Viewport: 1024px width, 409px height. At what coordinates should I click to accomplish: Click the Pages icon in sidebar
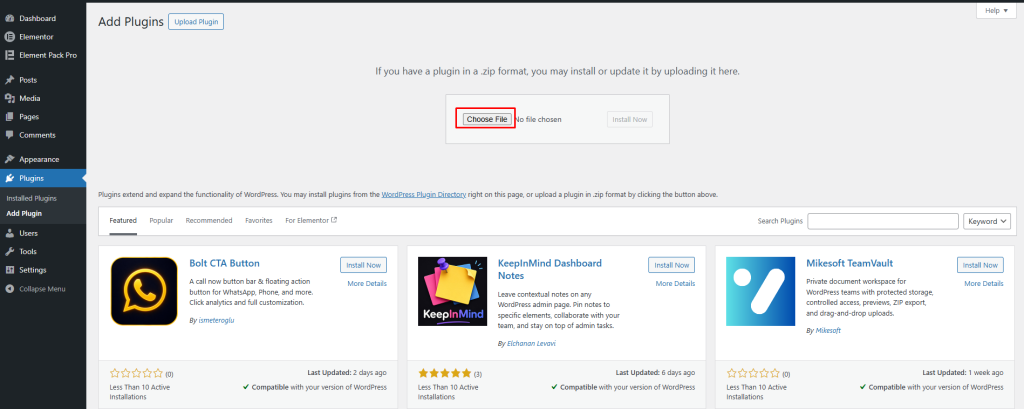click(x=9, y=116)
